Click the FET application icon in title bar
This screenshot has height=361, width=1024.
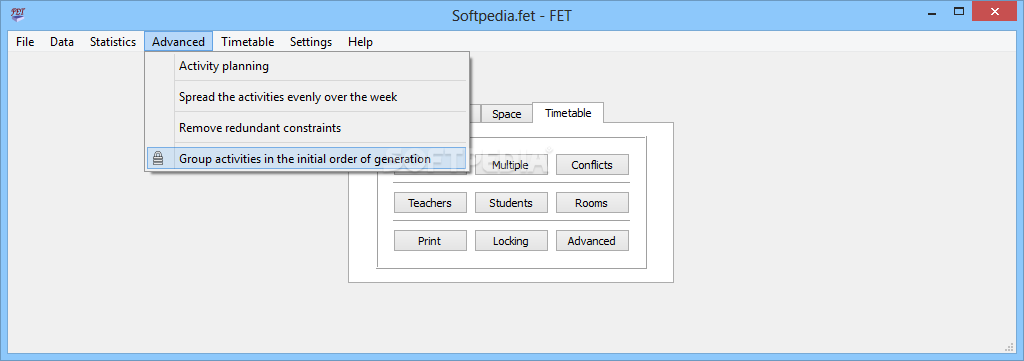pos(18,14)
